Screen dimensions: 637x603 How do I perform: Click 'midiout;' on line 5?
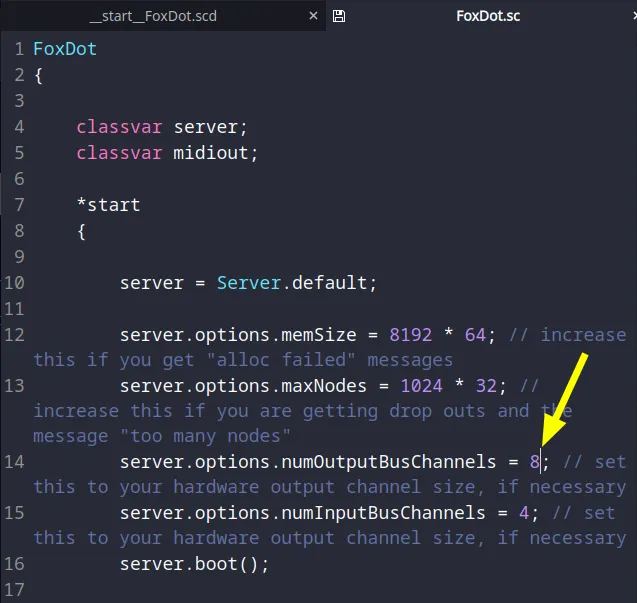(216, 153)
